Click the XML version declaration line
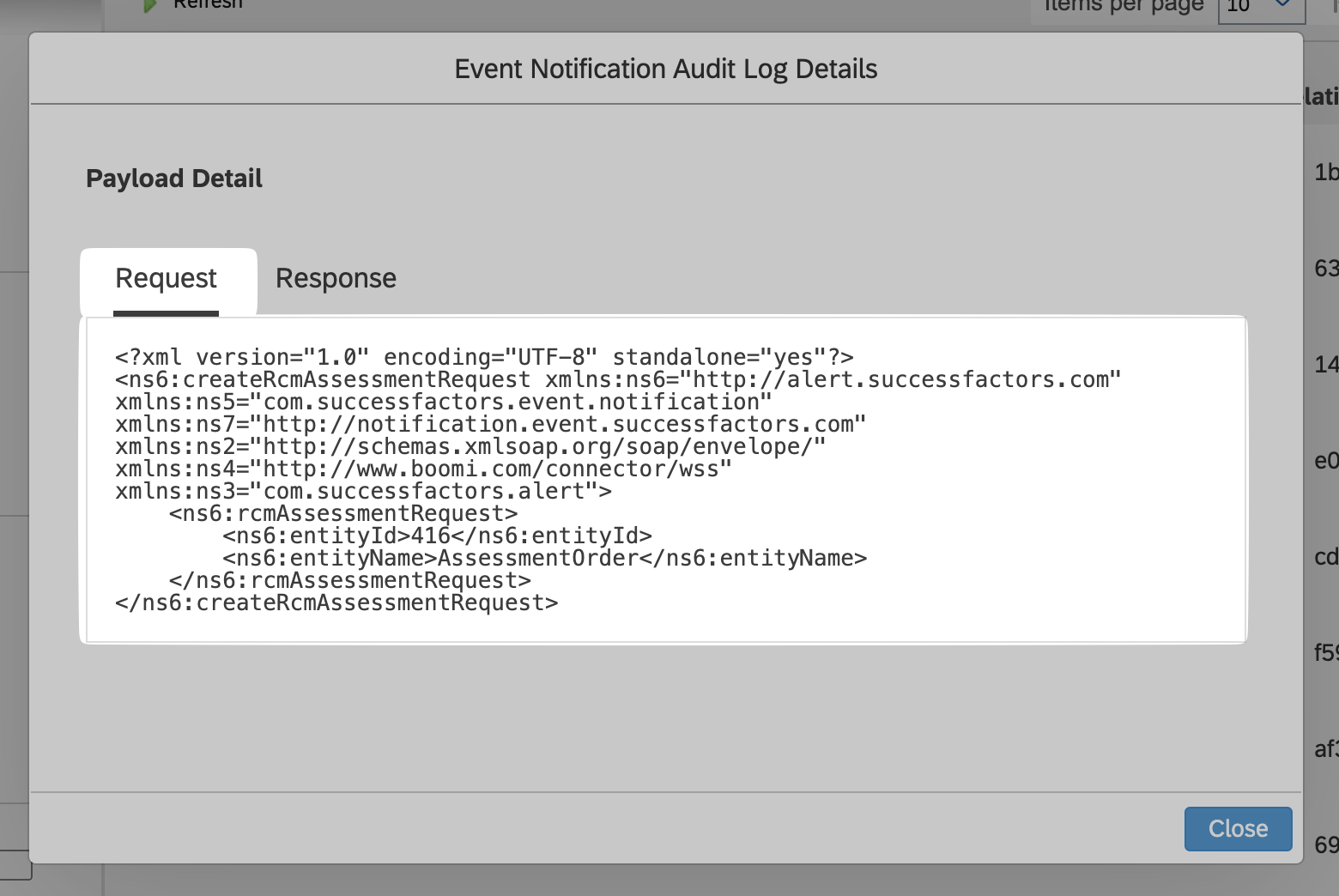Viewport: 1339px width, 896px height. click(484, 357)
